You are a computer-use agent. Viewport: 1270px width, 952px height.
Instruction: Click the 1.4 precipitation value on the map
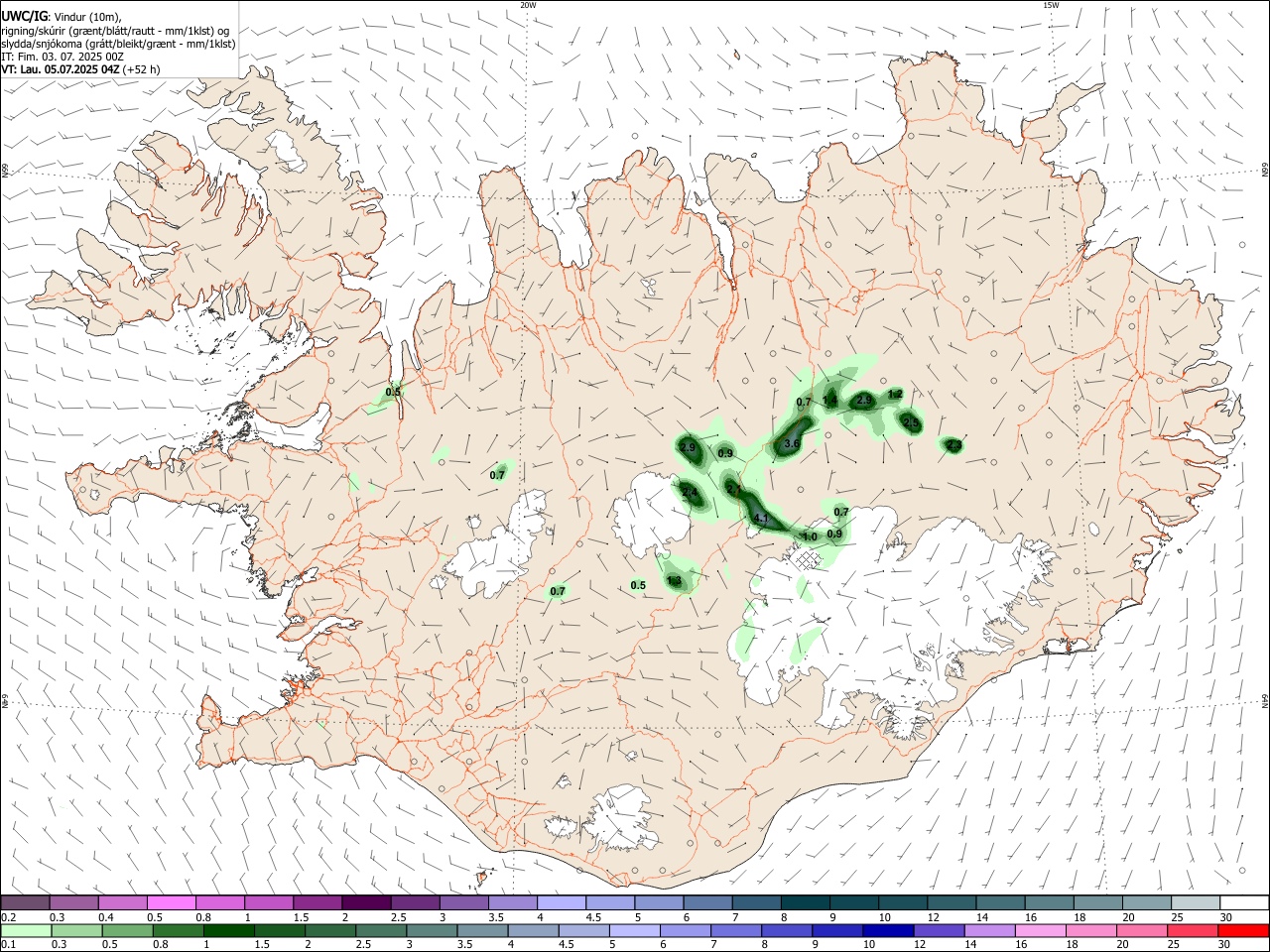830,401
